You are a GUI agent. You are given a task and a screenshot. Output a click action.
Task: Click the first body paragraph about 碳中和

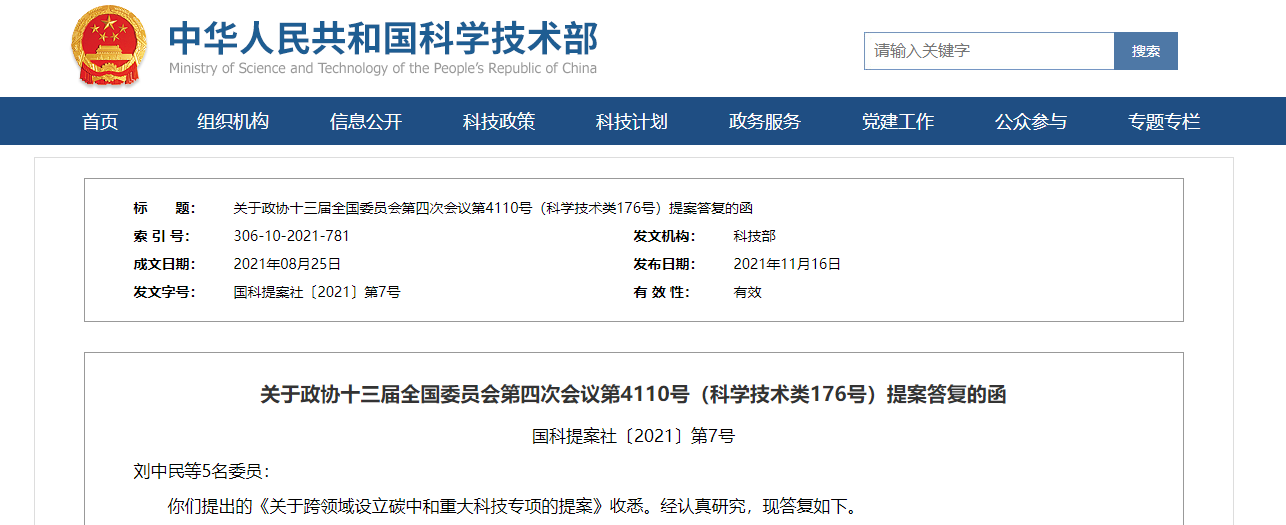tap(512, 506)
